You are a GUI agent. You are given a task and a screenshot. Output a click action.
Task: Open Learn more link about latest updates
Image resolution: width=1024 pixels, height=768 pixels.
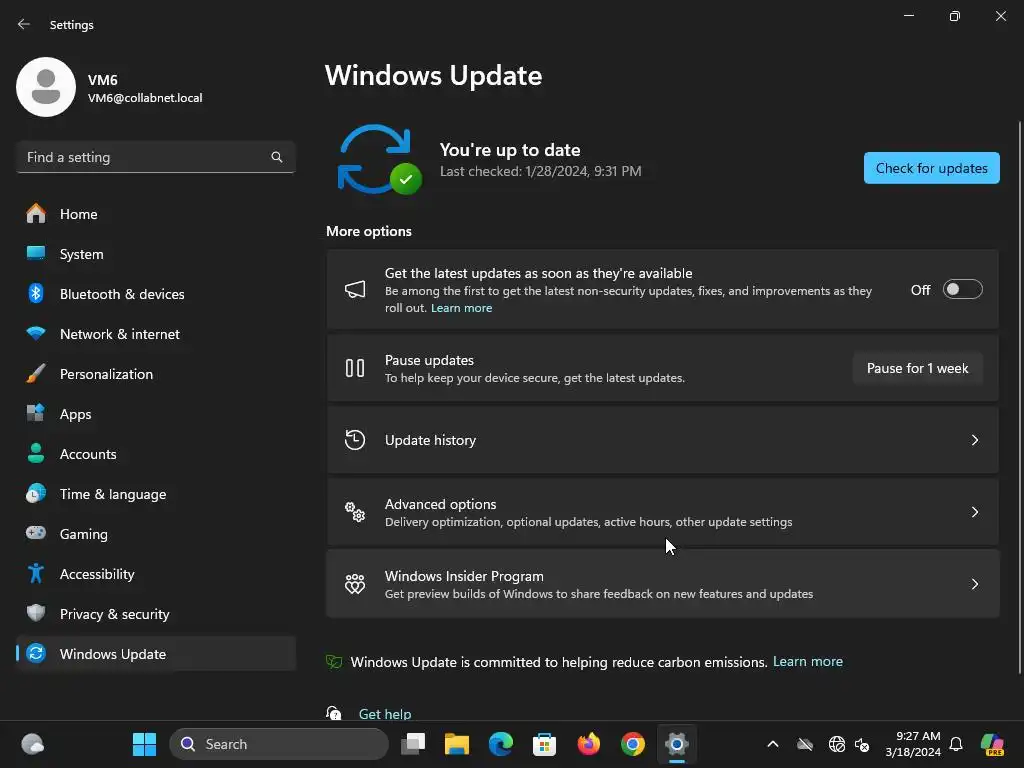(x=461, y=308)
